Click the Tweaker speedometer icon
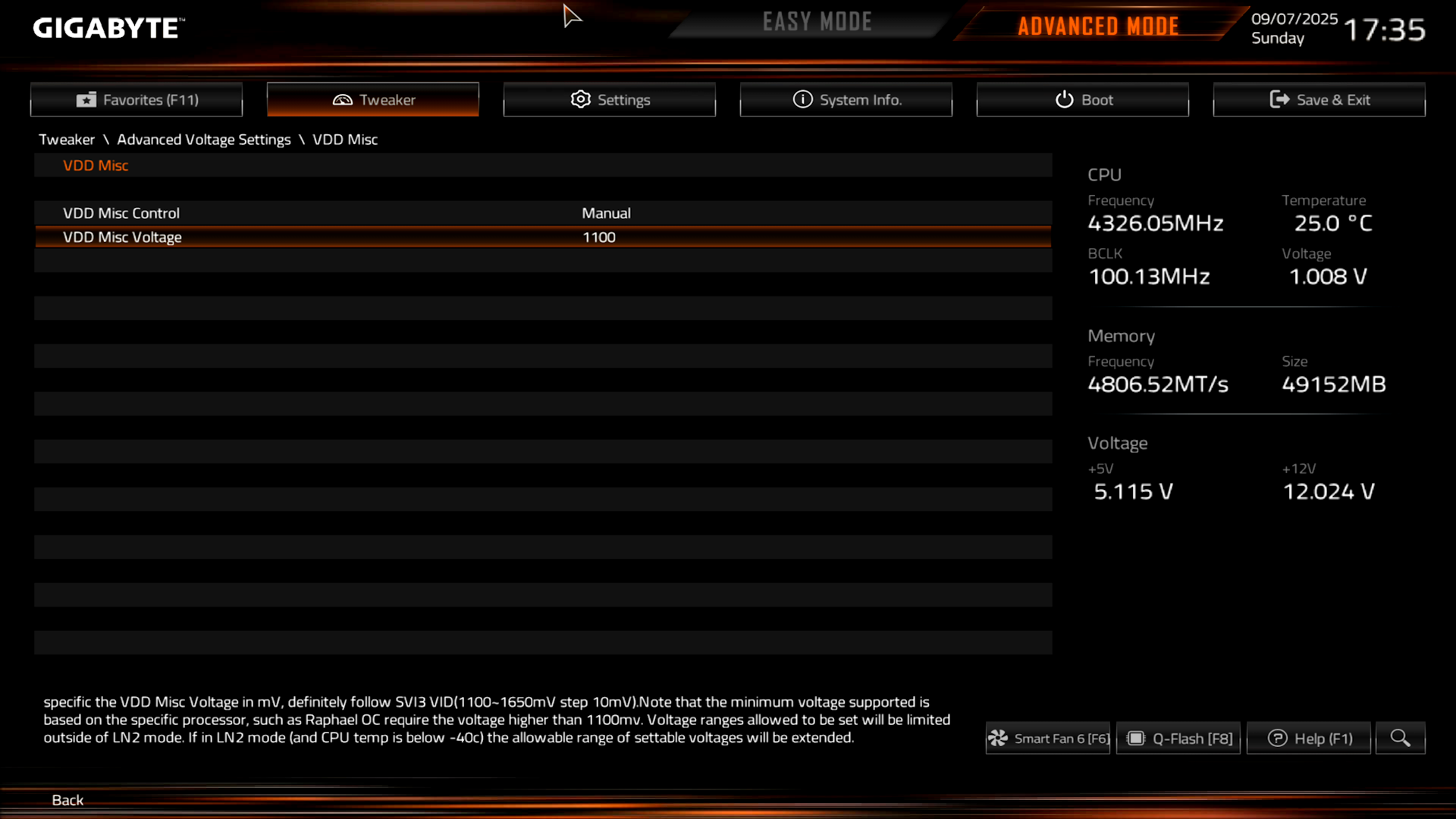This screenshot has height=819, width=1456. 342,100
